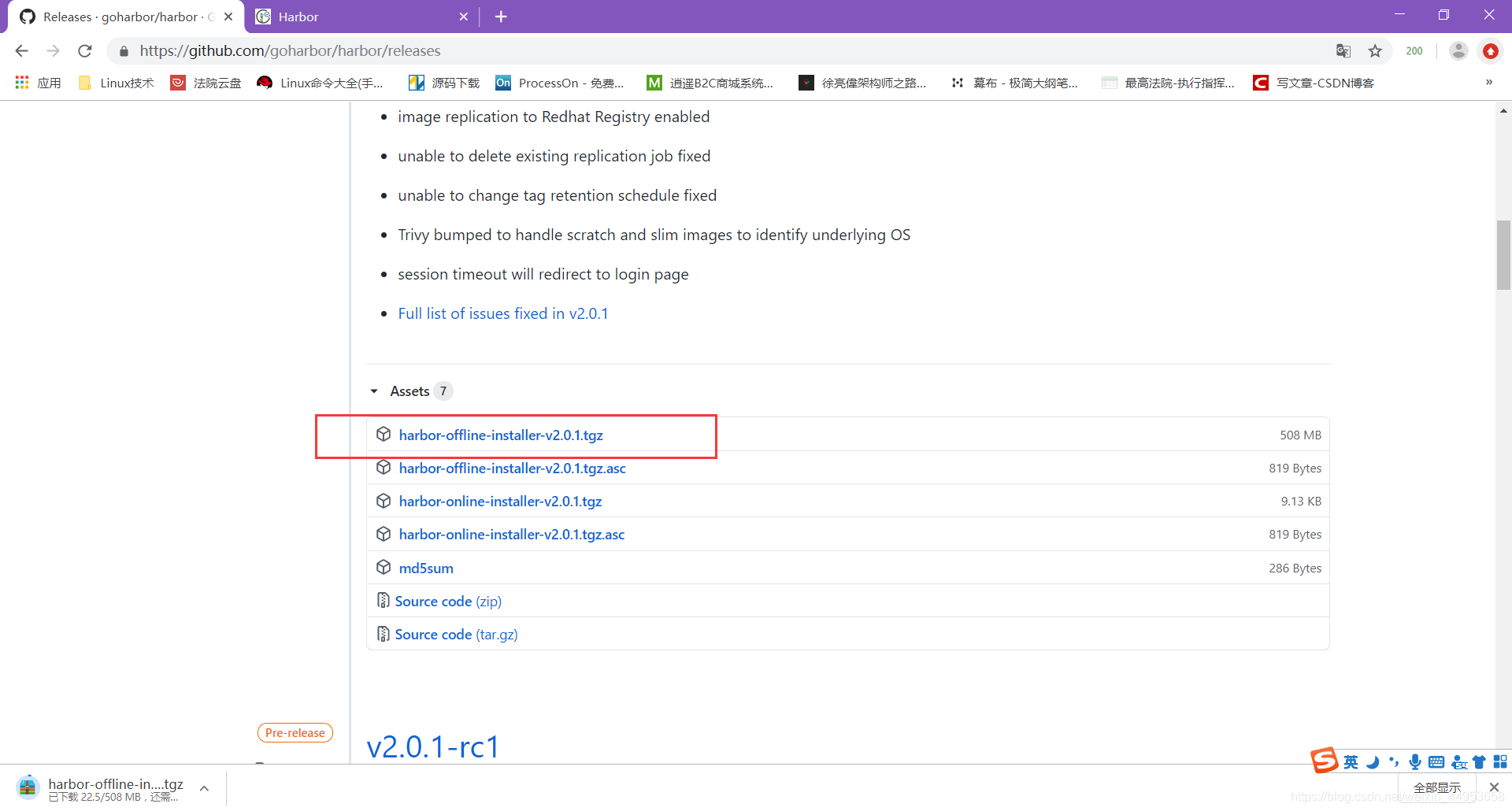Download harbor-offline-installer-v2.0.1.tgz.asc
Viewport: 1512px width, 811px height.
pyautogui.click(x=512, y=468)
